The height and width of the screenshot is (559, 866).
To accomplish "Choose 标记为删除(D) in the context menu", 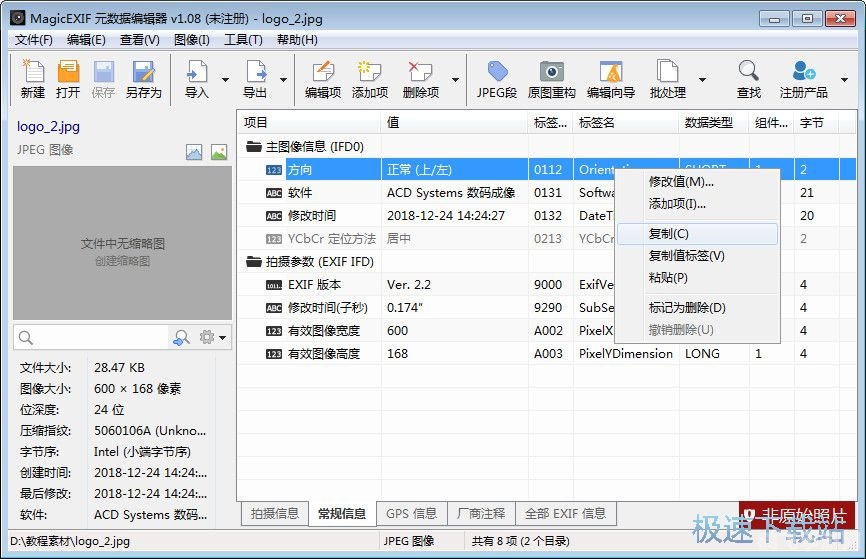I will tap(697, 308).
